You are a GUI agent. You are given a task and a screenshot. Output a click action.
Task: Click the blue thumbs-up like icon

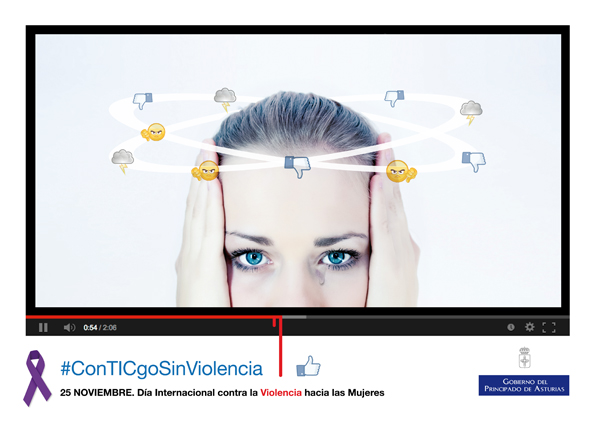point(308,366)
